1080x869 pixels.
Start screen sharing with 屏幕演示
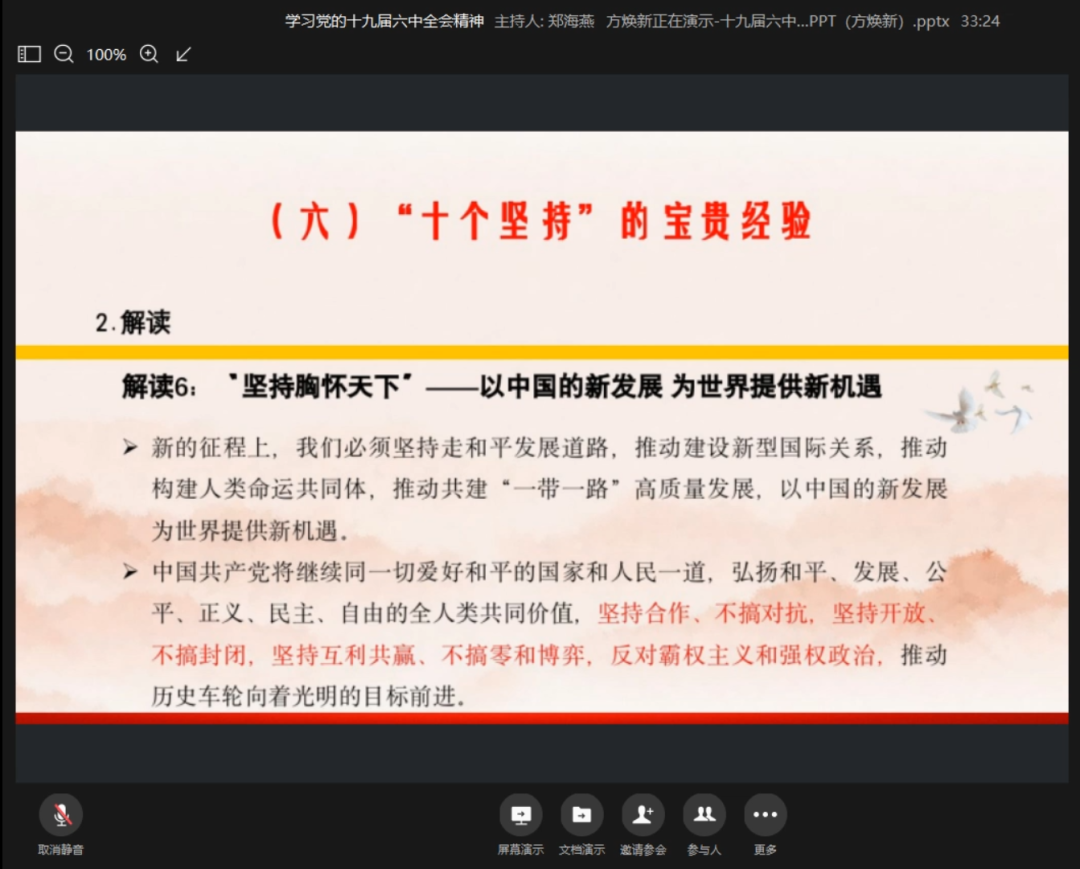520,815
